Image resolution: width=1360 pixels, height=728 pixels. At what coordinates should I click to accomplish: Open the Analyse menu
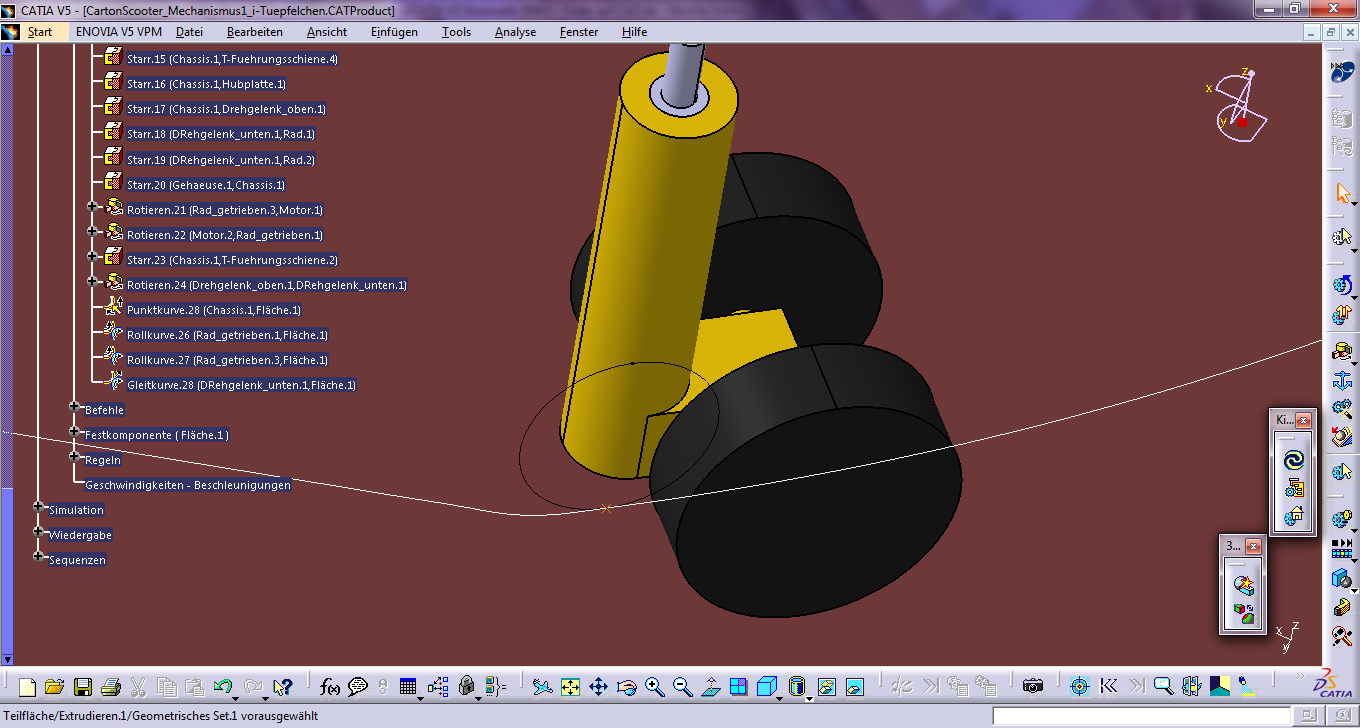tap(515, 32)
